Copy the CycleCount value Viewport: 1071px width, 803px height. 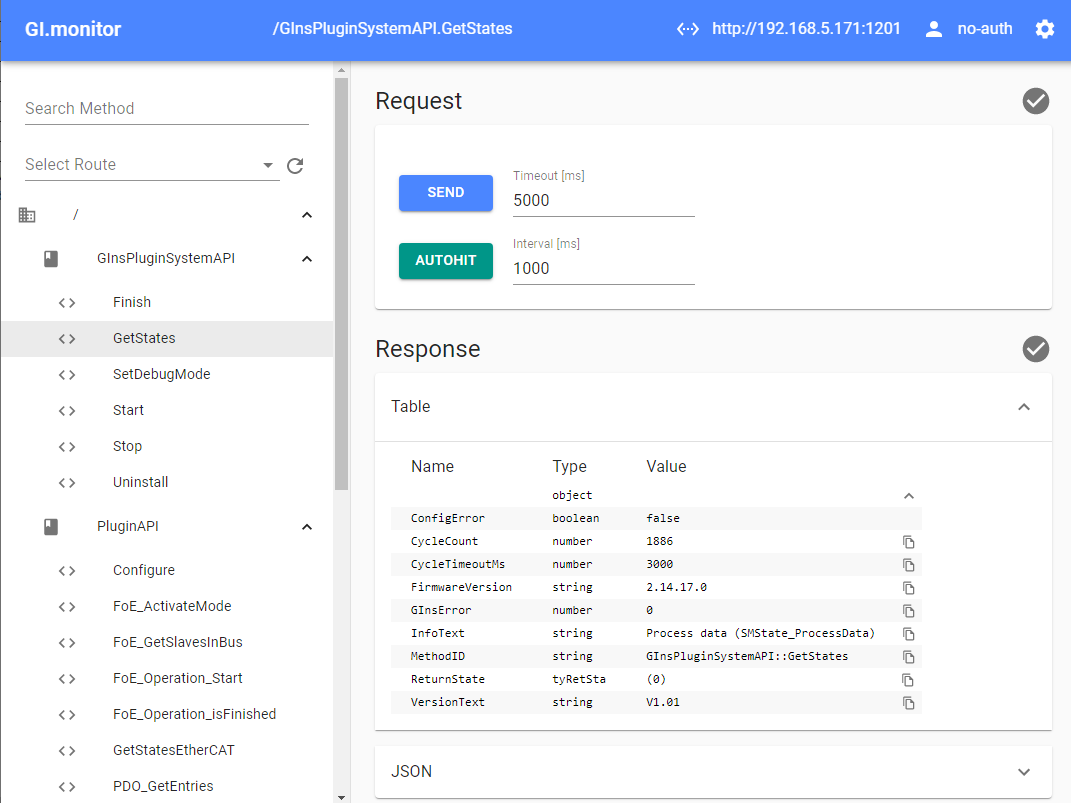pyautogui.click(x=908, y=542)
